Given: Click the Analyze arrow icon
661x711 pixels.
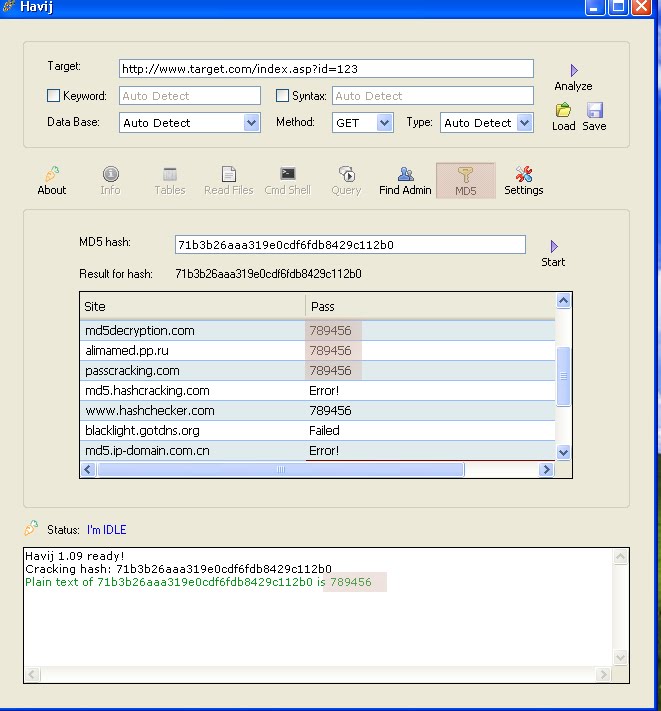Looking at the screenshot, I should tap(574, 70).
